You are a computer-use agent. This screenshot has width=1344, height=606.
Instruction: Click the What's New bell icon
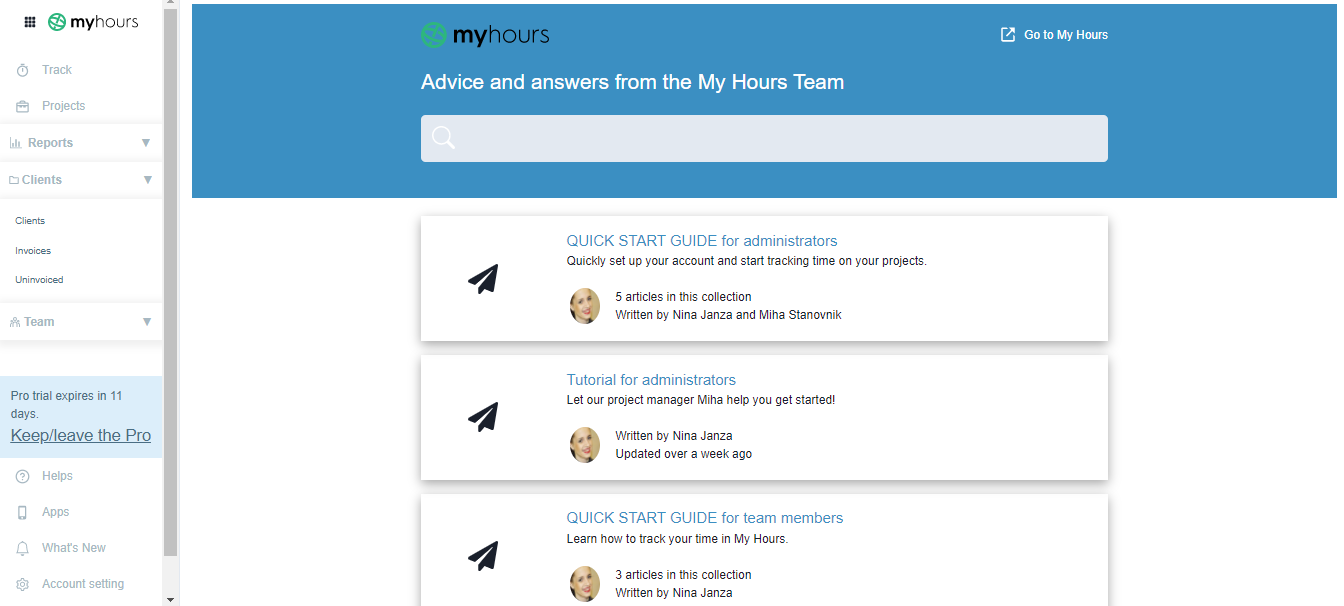pyautogui.click(x=22, y=548)
